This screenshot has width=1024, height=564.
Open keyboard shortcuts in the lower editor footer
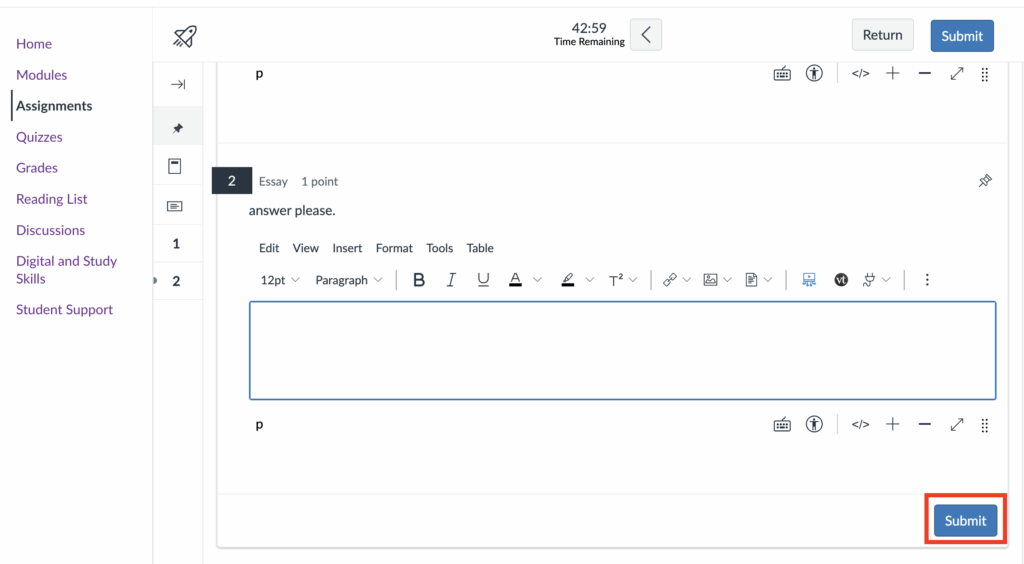coord(782,424)
